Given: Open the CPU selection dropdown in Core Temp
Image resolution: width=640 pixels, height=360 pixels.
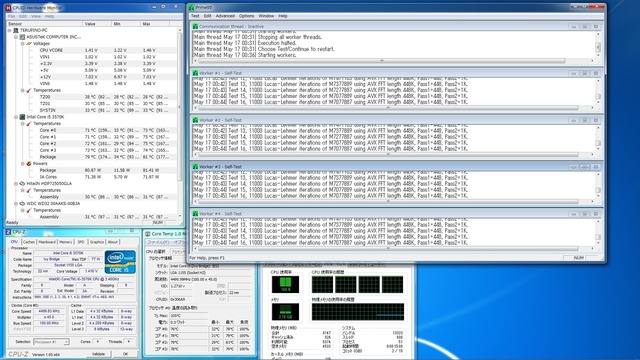Looking at the screenshot, I should pos(179,251).
